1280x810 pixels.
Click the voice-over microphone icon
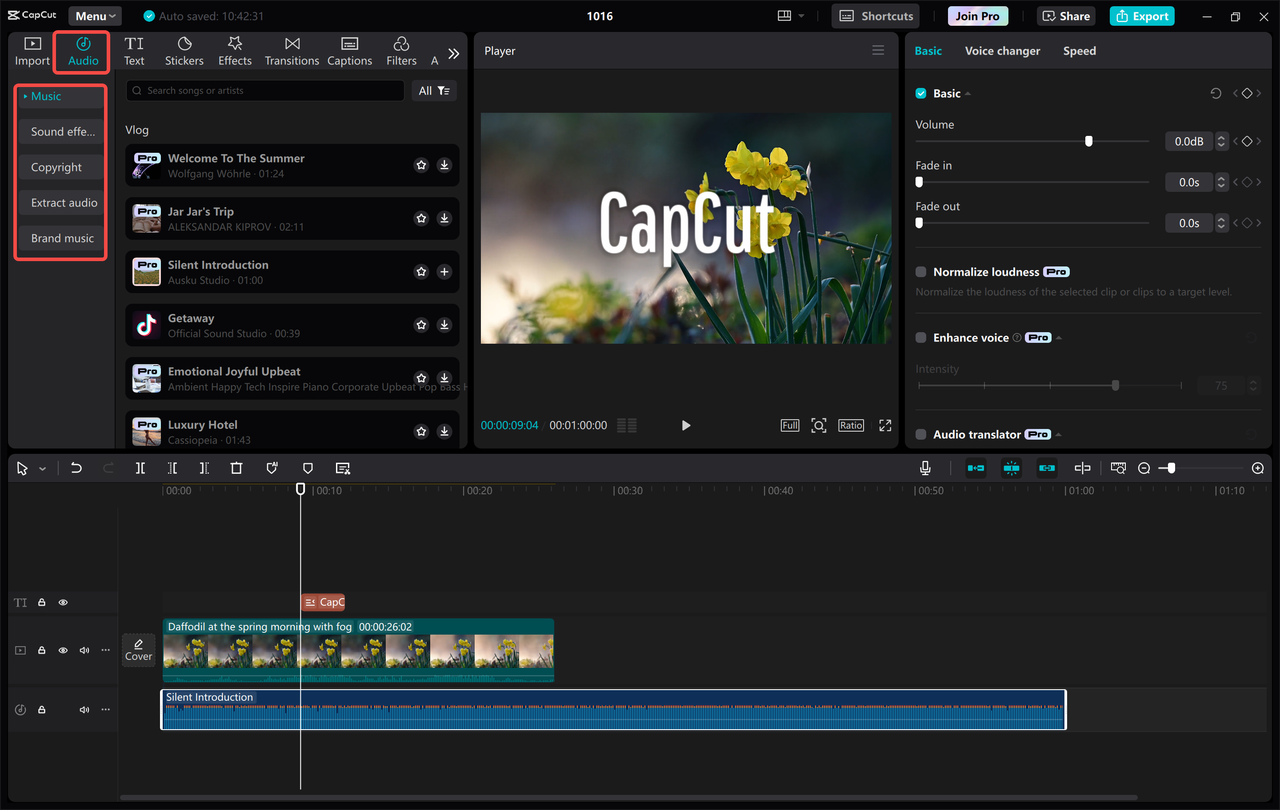click(925, 467)
